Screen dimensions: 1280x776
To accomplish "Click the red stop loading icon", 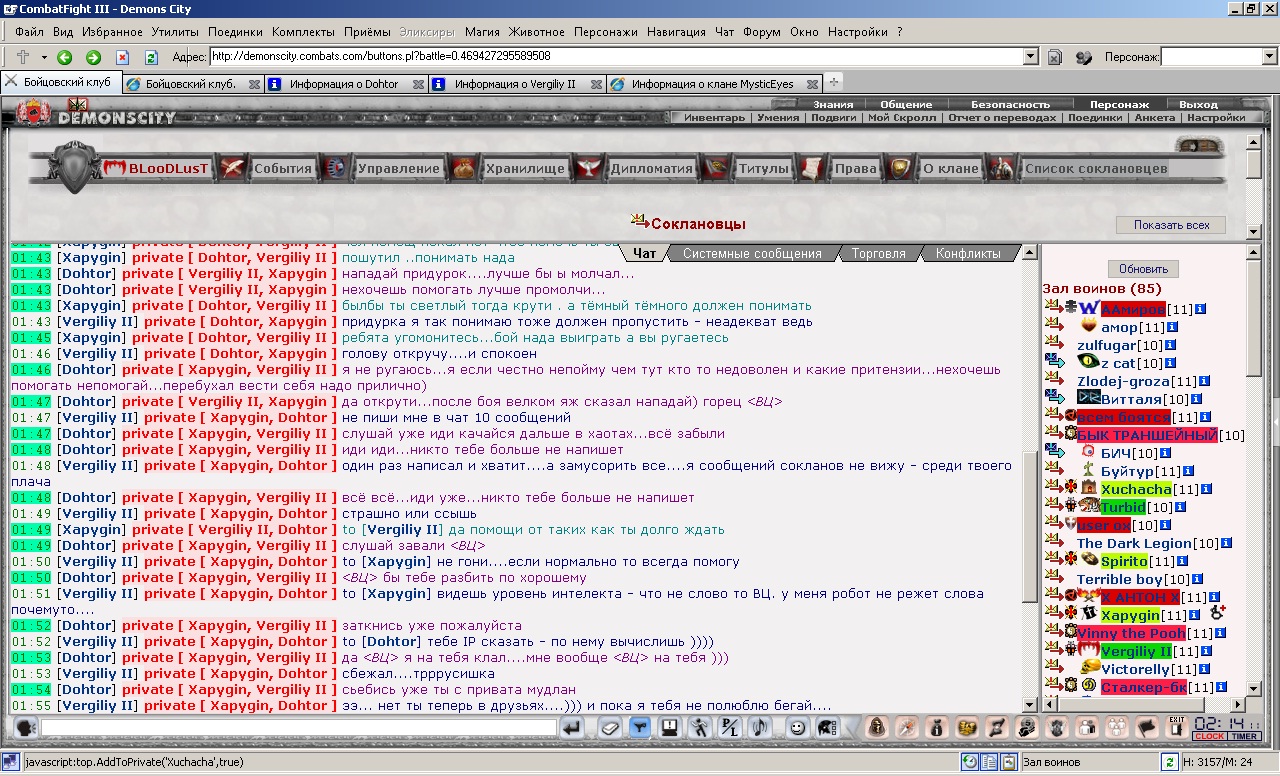I will pos(122,57).
